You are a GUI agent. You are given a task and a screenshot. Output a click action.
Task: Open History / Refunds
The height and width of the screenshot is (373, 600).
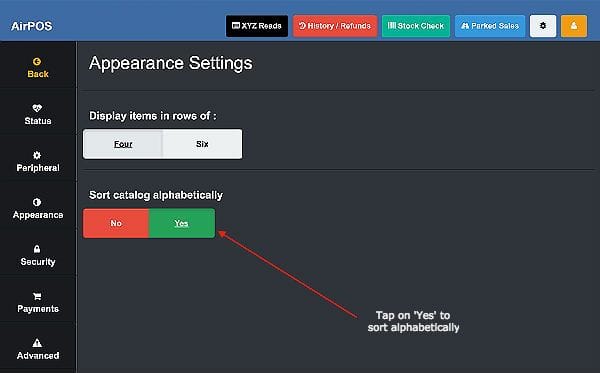[335, 26]
